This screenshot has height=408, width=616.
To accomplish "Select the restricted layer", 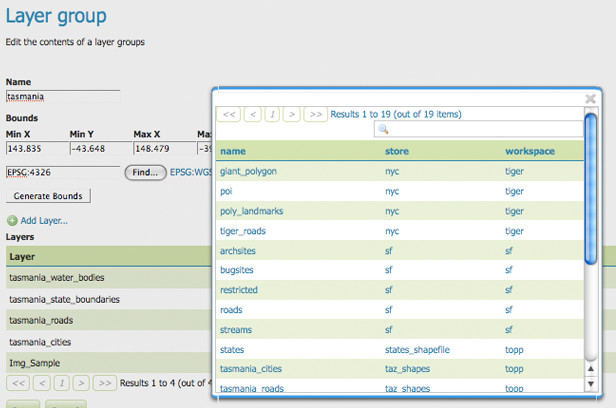I will pos(239,290).
